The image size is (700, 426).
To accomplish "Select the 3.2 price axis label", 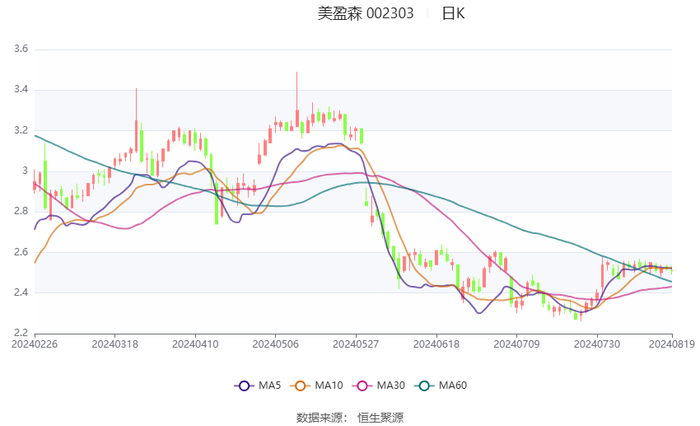I will click(19, 130).
